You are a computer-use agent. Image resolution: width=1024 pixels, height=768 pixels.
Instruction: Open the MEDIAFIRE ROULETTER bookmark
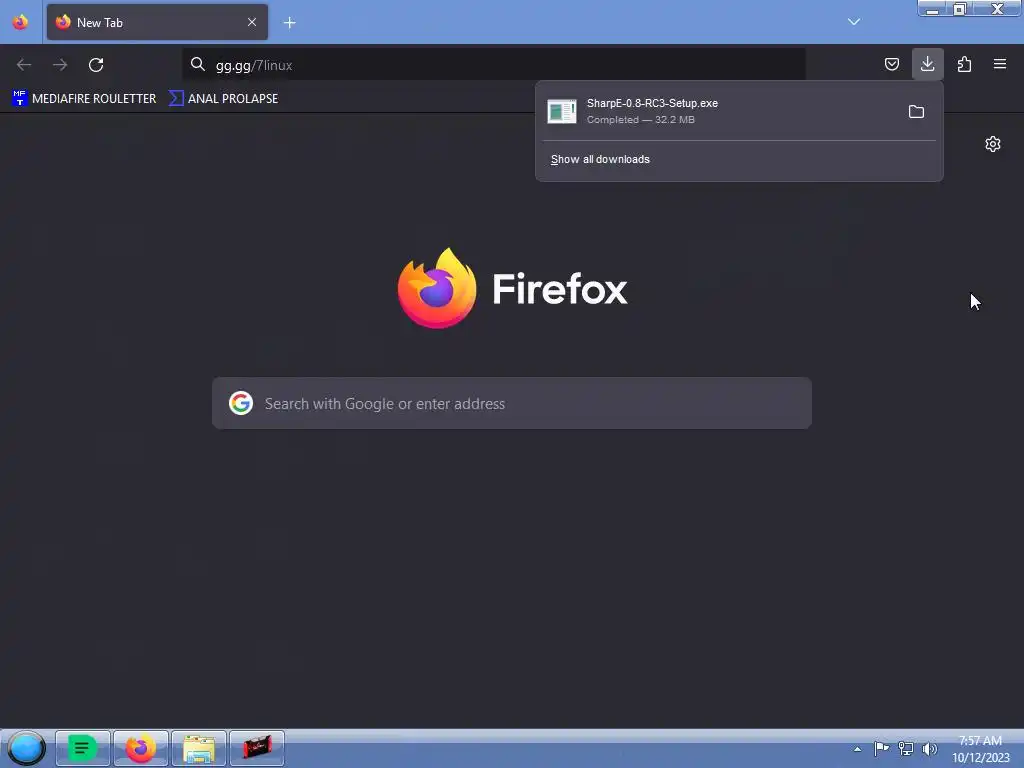tap(84, 99)
